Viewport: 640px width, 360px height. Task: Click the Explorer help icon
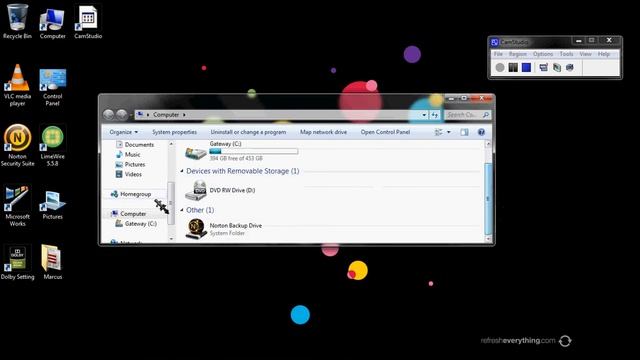(x=481, y=132)
